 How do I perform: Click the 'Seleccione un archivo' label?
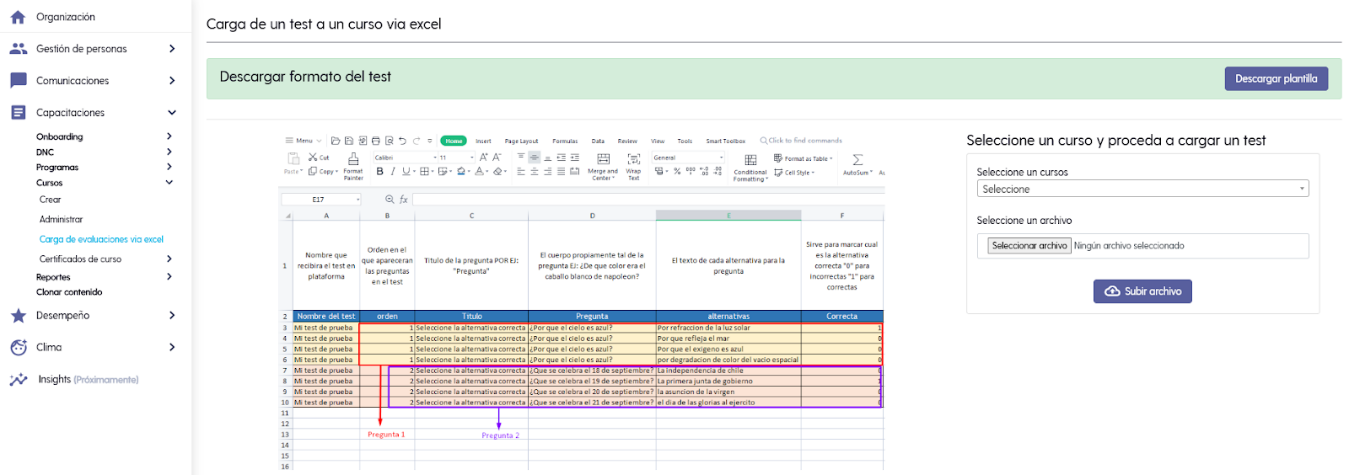coord(1024,220)
